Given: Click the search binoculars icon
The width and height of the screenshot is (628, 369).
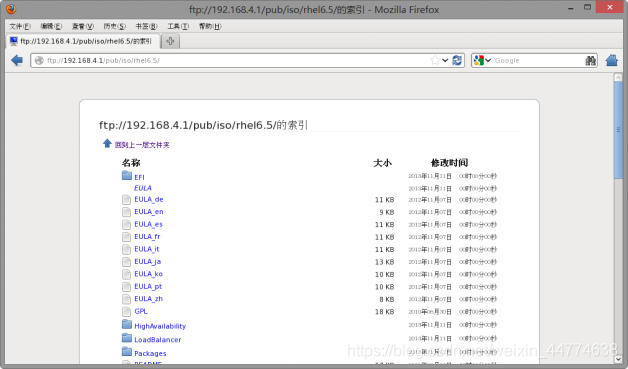Looking at the screenshot, I should (590, 60).
